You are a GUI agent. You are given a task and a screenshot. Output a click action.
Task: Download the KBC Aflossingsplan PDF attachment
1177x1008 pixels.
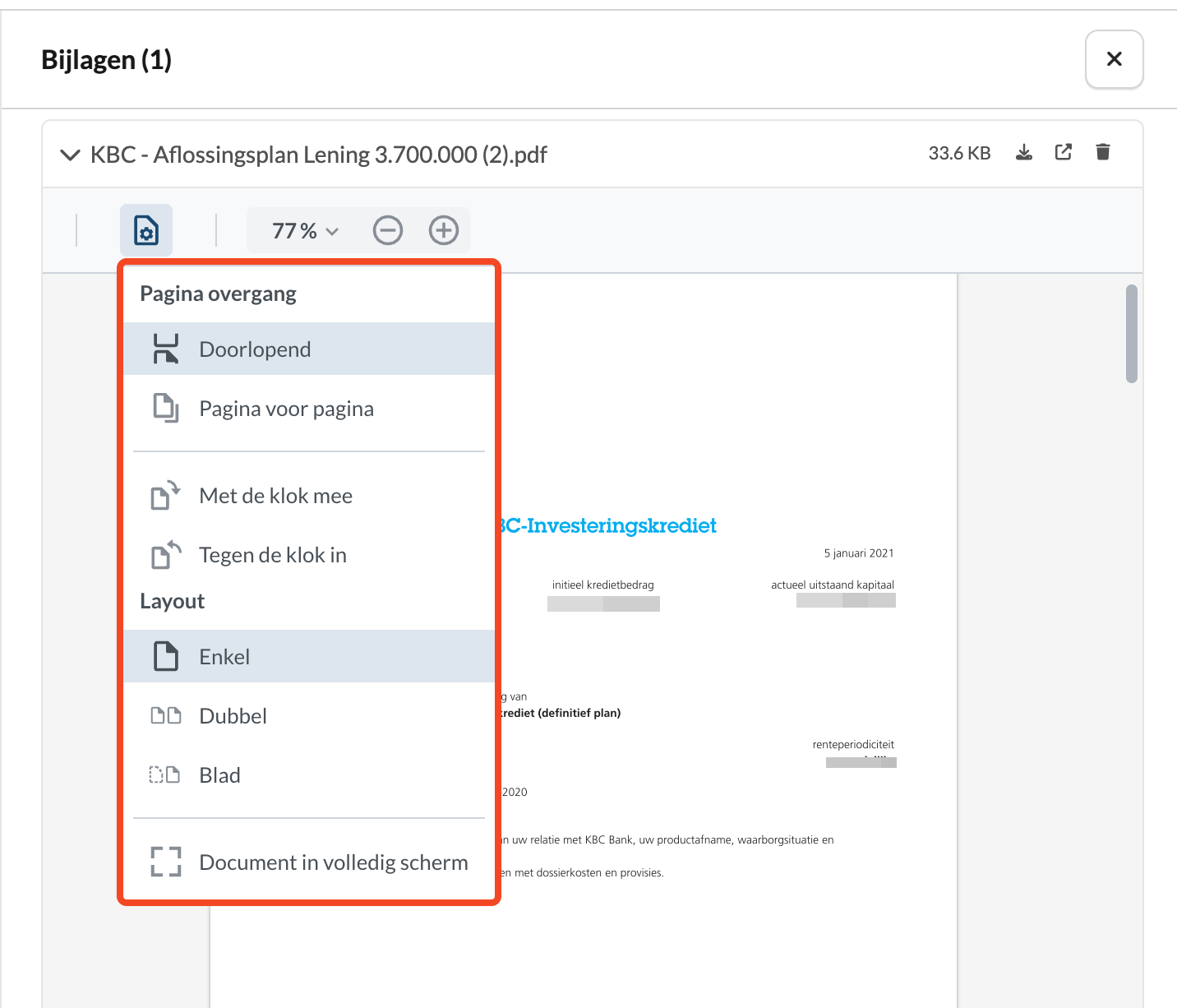tap(1023, 153)
